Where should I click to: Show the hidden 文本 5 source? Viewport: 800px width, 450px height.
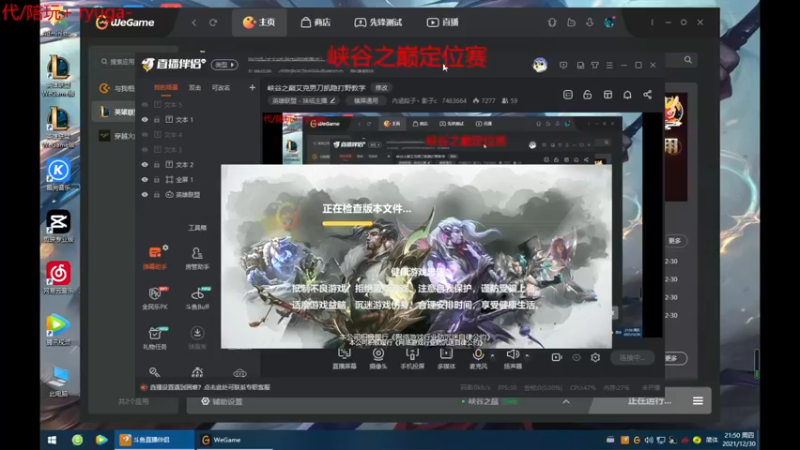(x=145, y=105)
